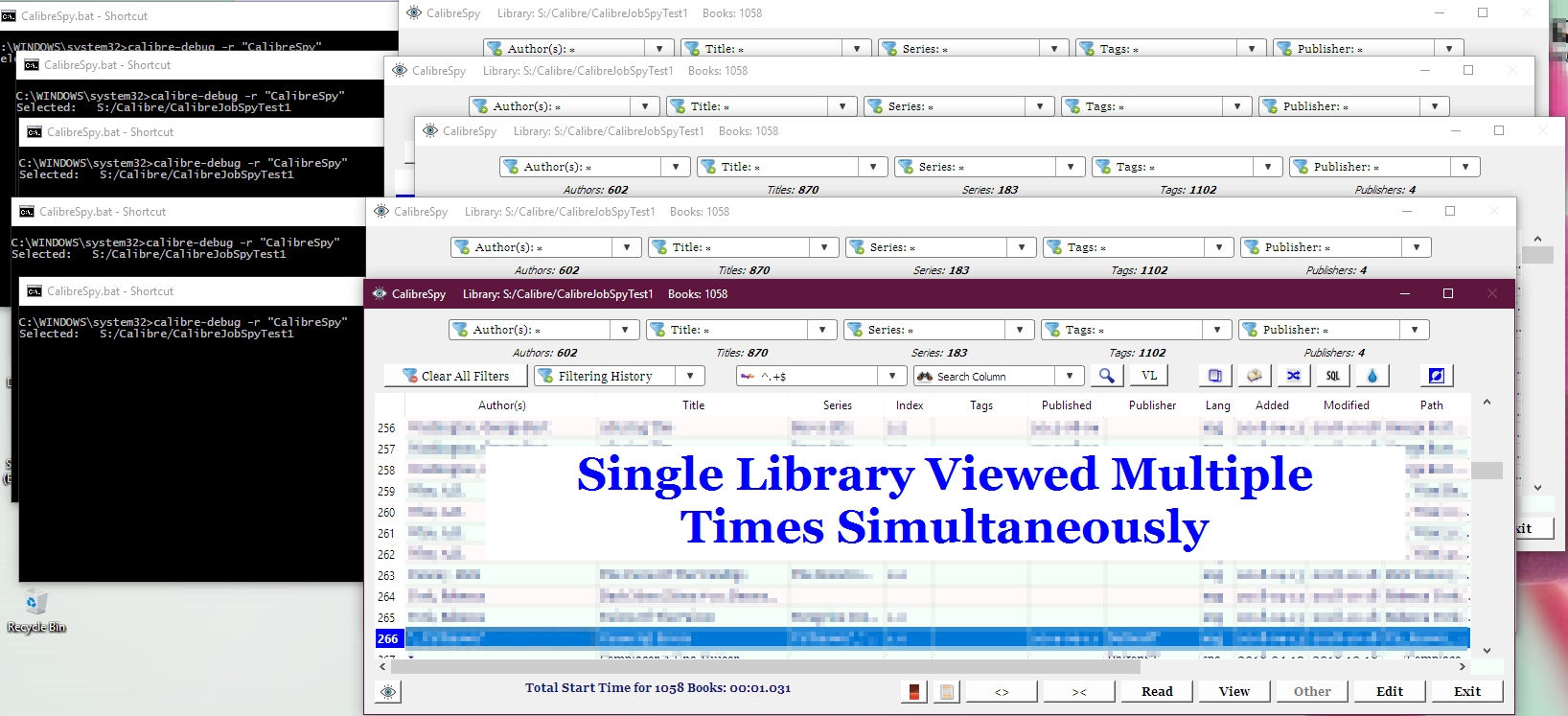The height and width of the screenshot is (716, 1568).
Task: Select row number 260
Action: [386, 513]
